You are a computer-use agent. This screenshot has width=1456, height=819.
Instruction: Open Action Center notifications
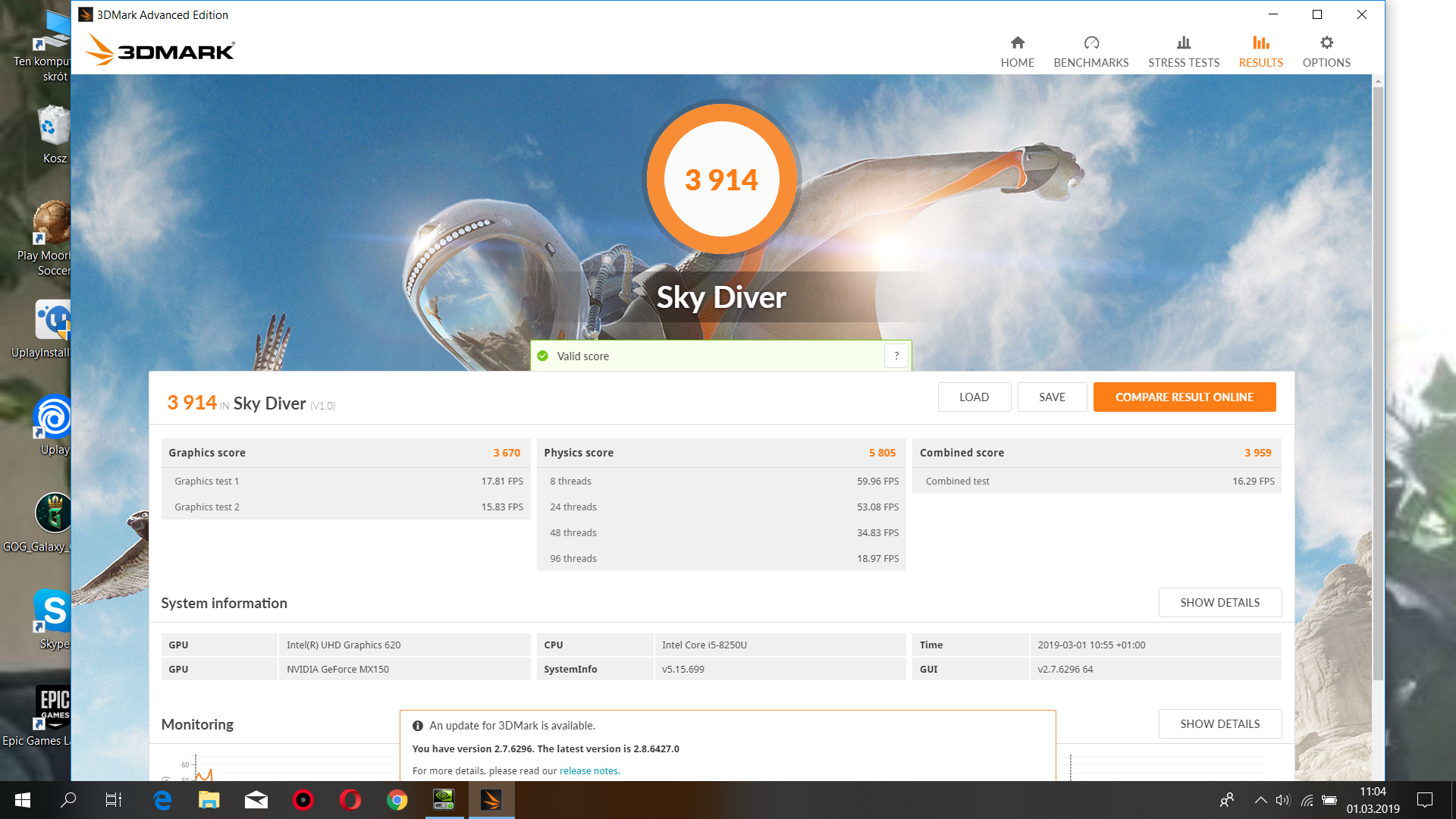point(1425,800)
